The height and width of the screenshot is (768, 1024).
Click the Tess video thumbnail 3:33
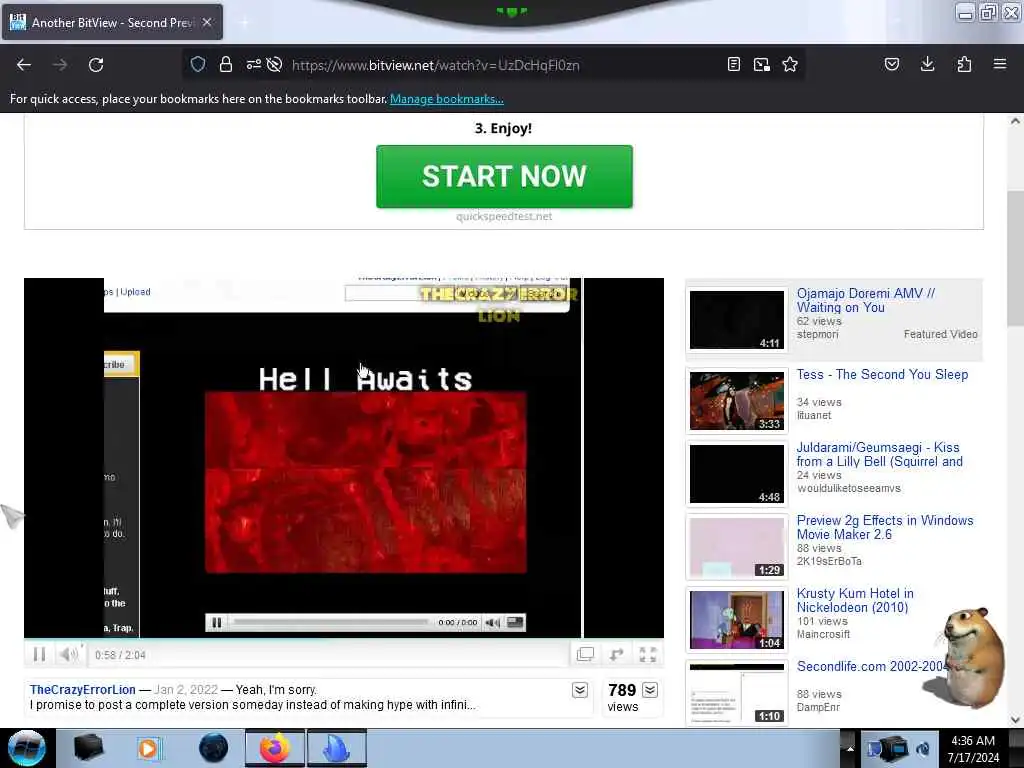(x=737, y=401)
